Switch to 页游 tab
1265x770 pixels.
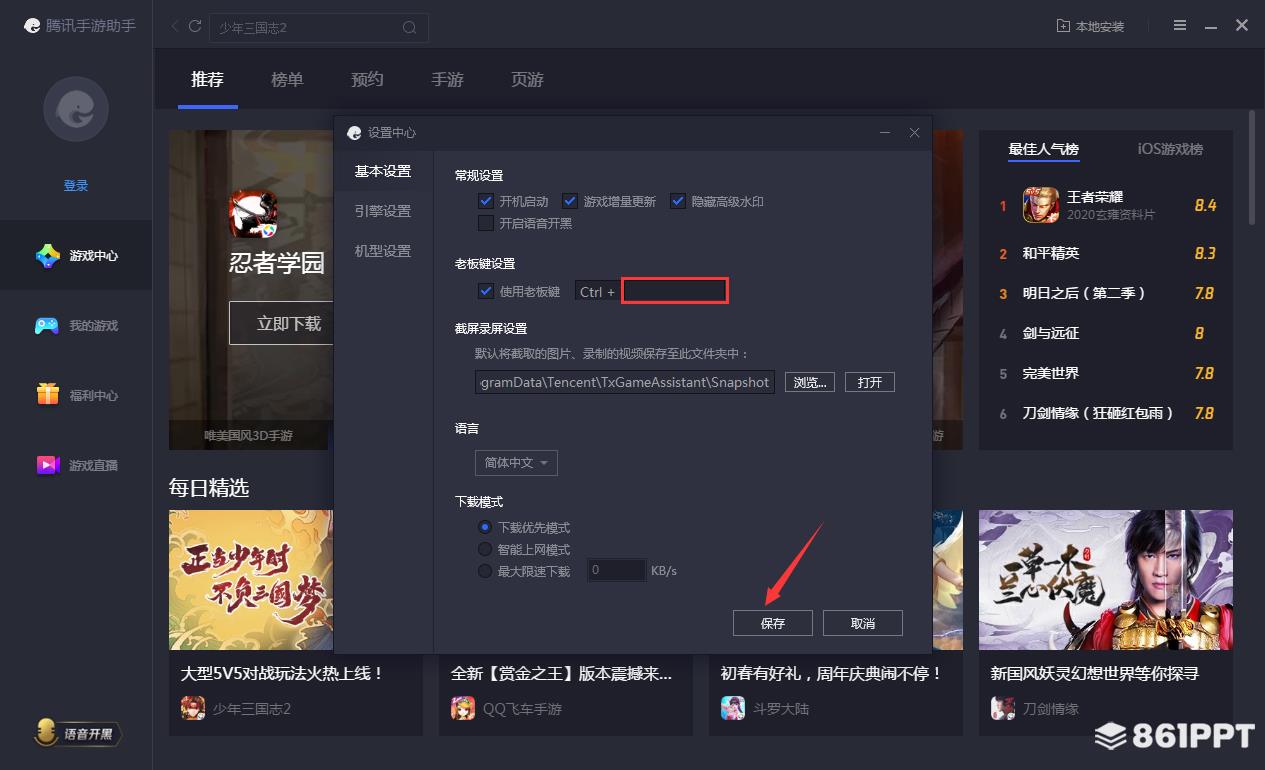click(527, 79)
